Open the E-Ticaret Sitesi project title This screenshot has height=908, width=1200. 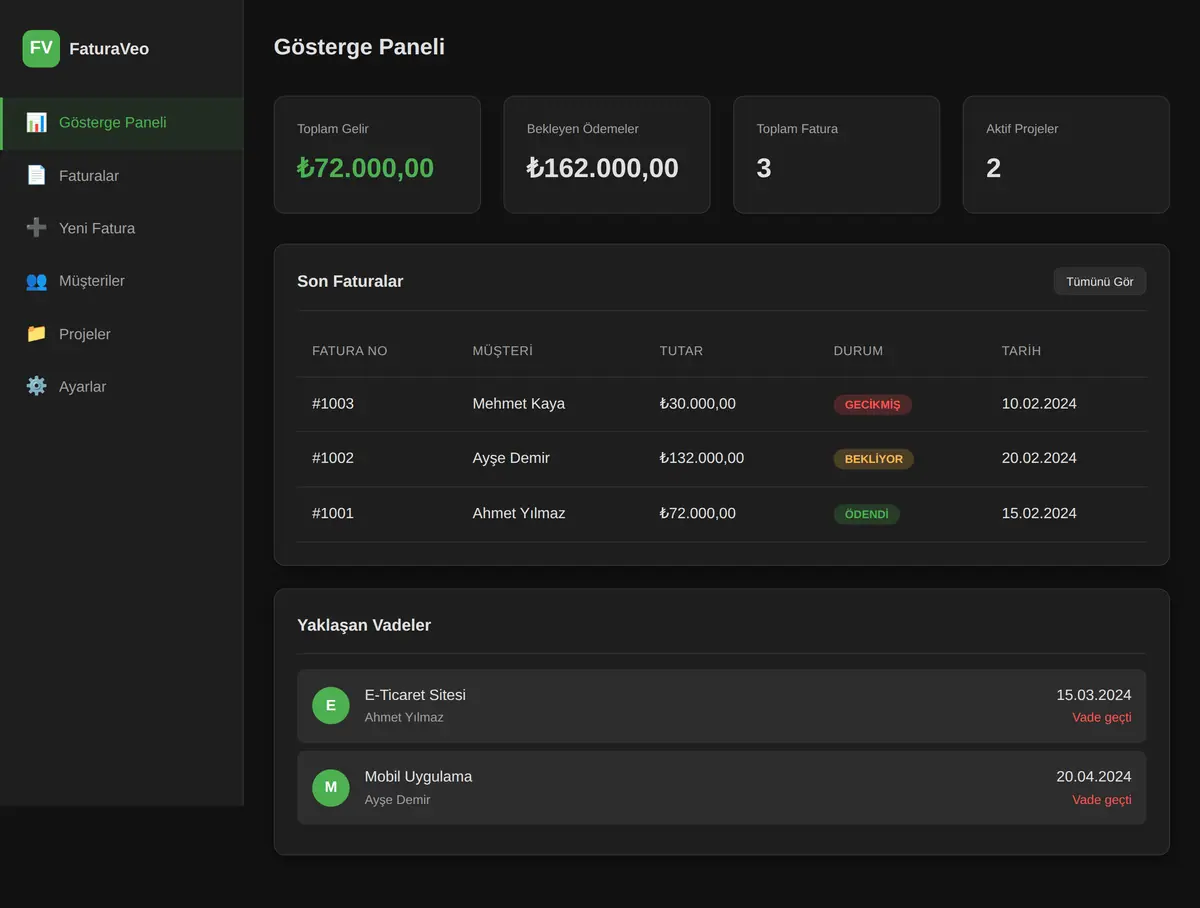(x=415, y=695)
